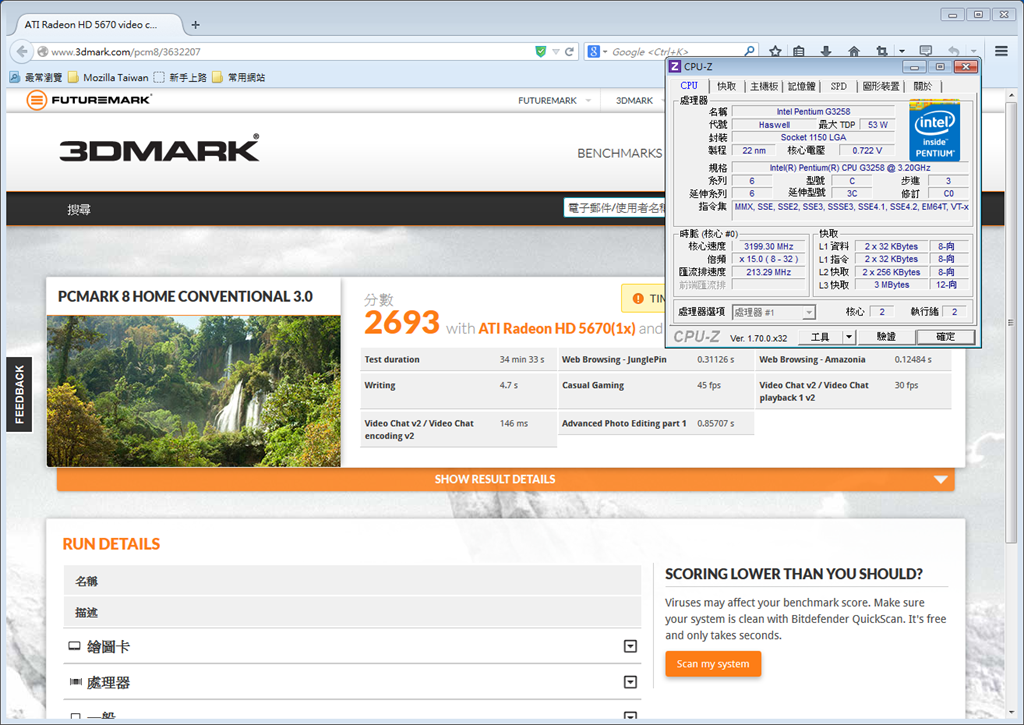Click the Scan my system button
This screenshot has width=1024, height=725.
pyautogui.click(x=713, y=664)
